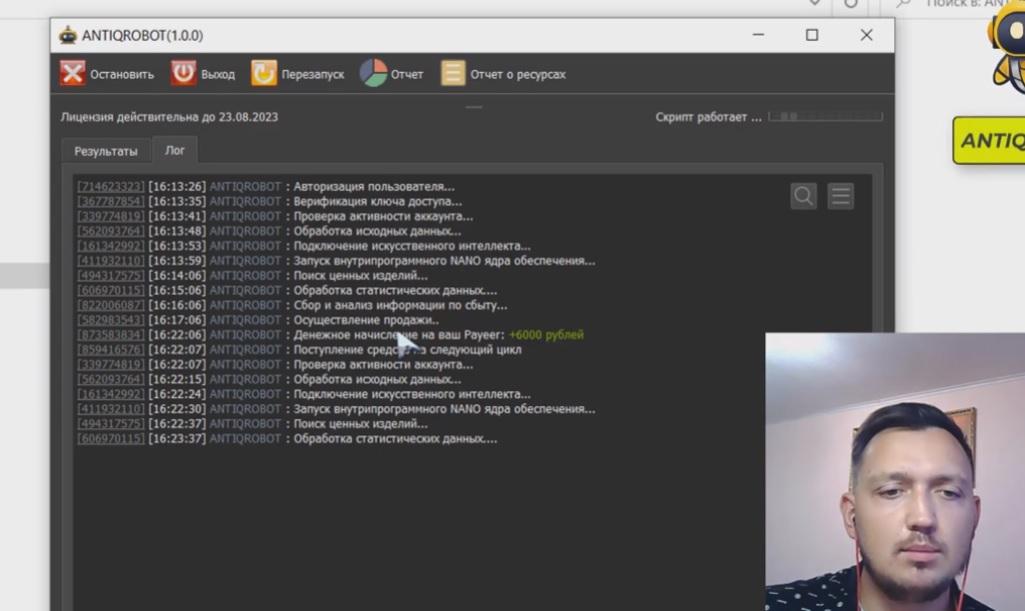The height and width of the screenshot is (611, 1025).
Task: Select the 'Осуществление продажи..' log message
Action: 366,320
